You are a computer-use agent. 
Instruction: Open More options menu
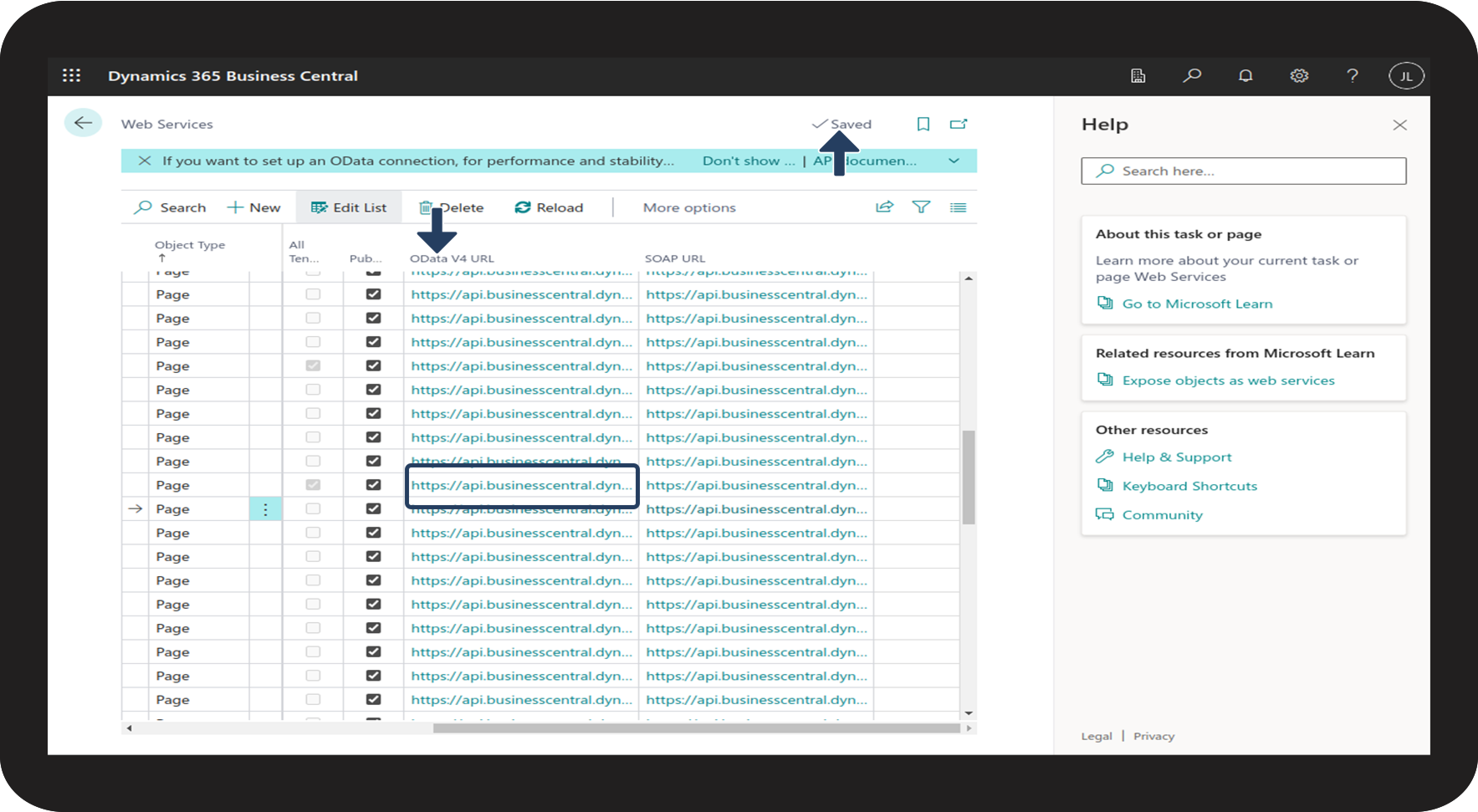coord(688,207)
